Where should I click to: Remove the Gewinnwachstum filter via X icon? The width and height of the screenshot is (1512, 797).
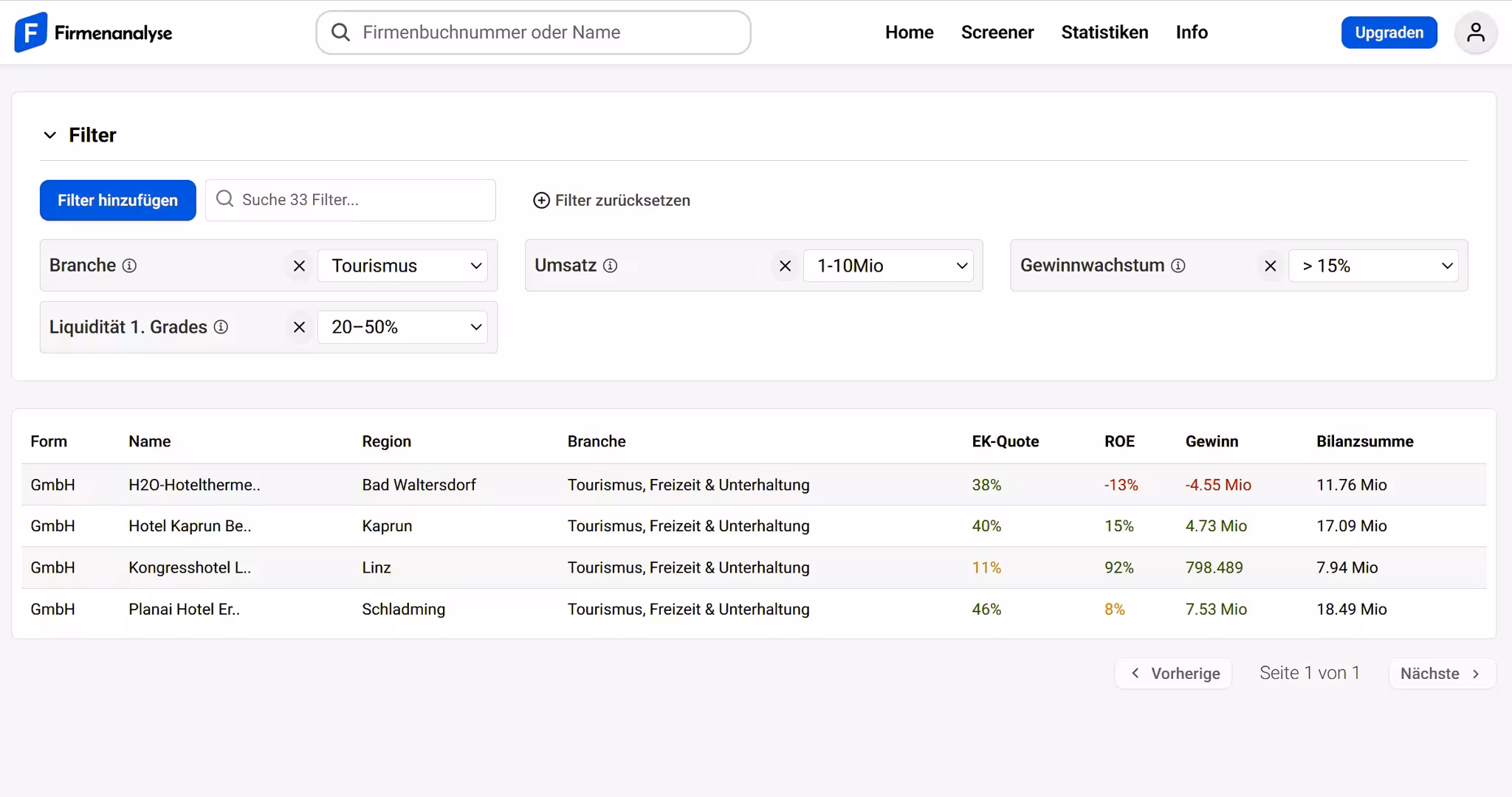1271,266
